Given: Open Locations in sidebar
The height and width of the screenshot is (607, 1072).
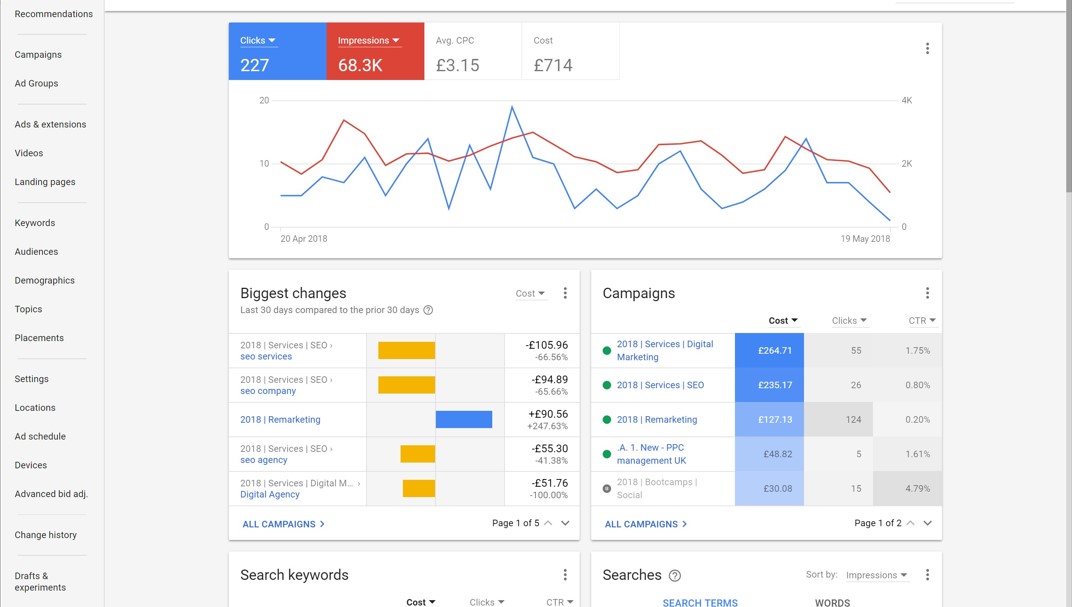Looking at the screenshot, I should click(35, 407).
